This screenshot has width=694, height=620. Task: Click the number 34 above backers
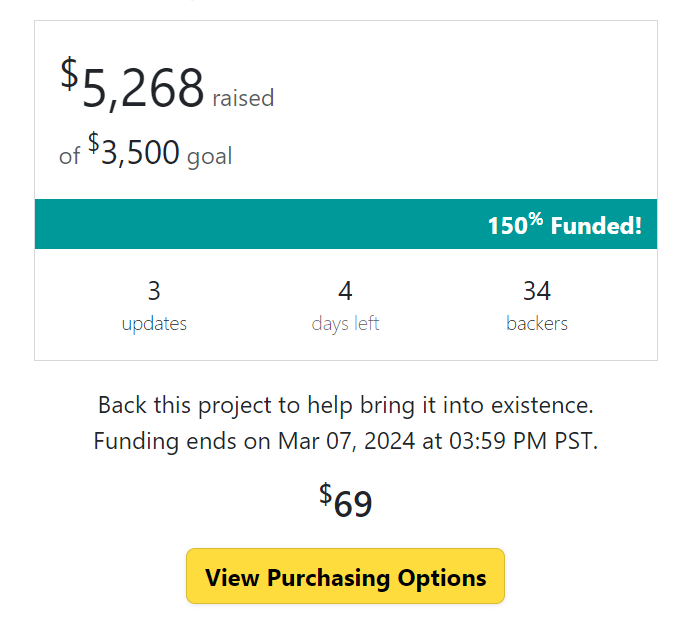point(537,291)
